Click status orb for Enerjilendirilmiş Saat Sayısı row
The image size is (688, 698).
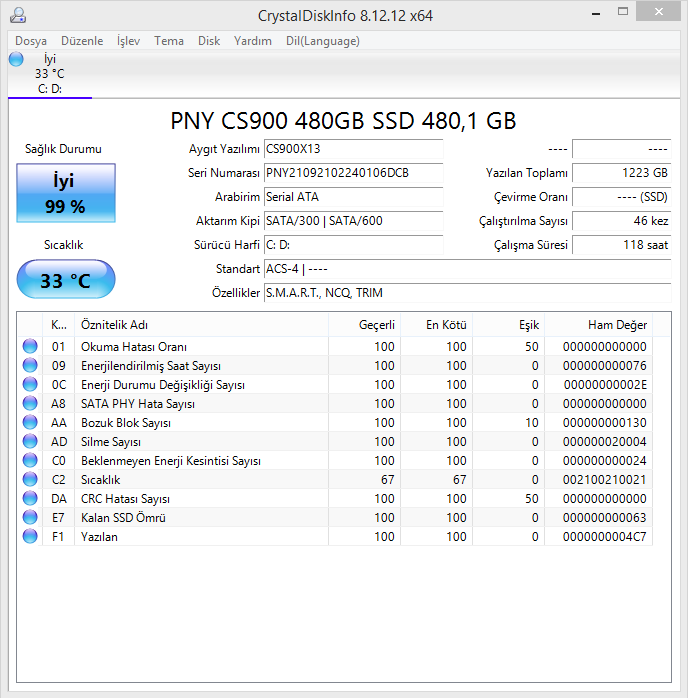click(30, 365)
